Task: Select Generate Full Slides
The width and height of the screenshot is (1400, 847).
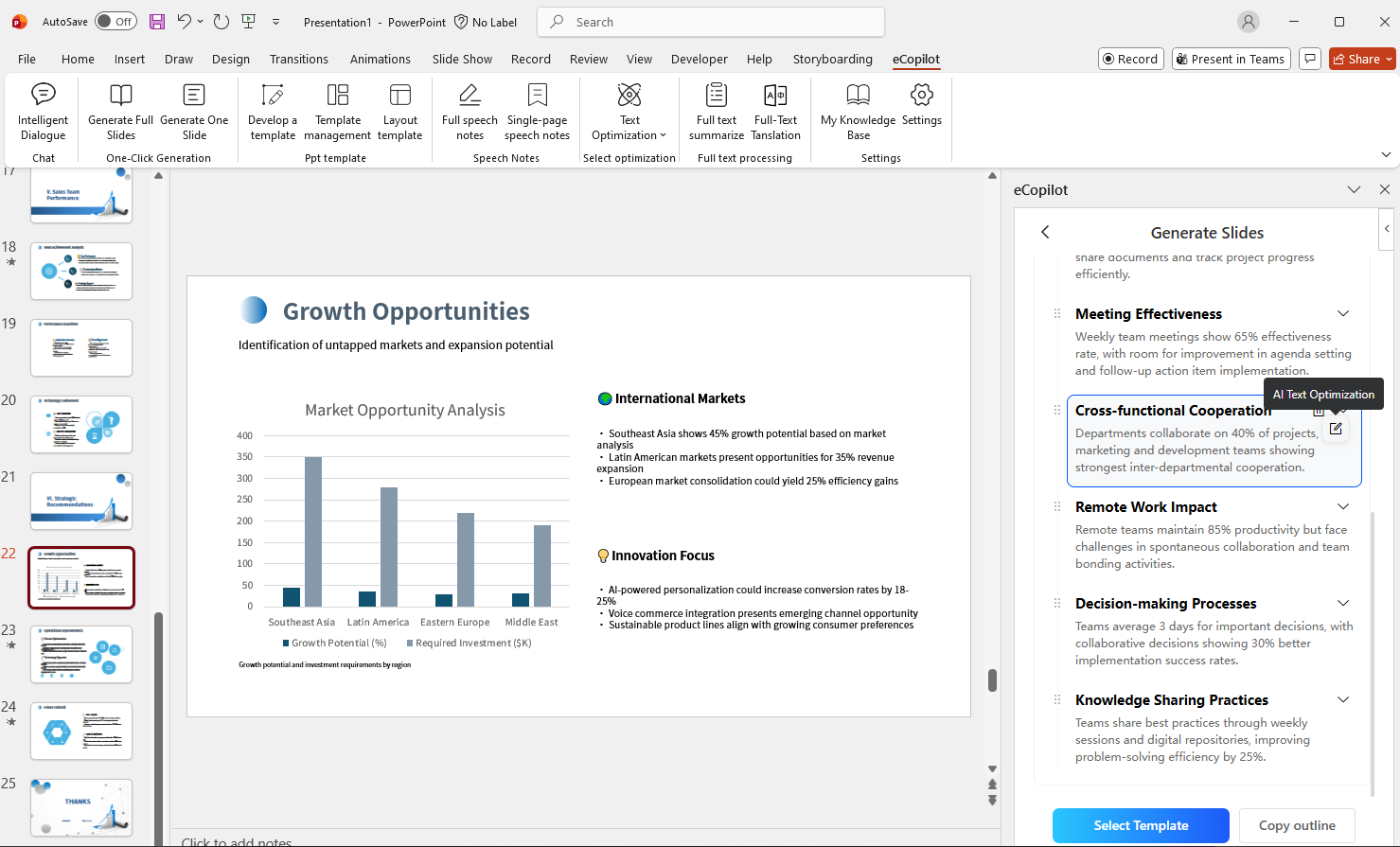Action: (119, 110)
